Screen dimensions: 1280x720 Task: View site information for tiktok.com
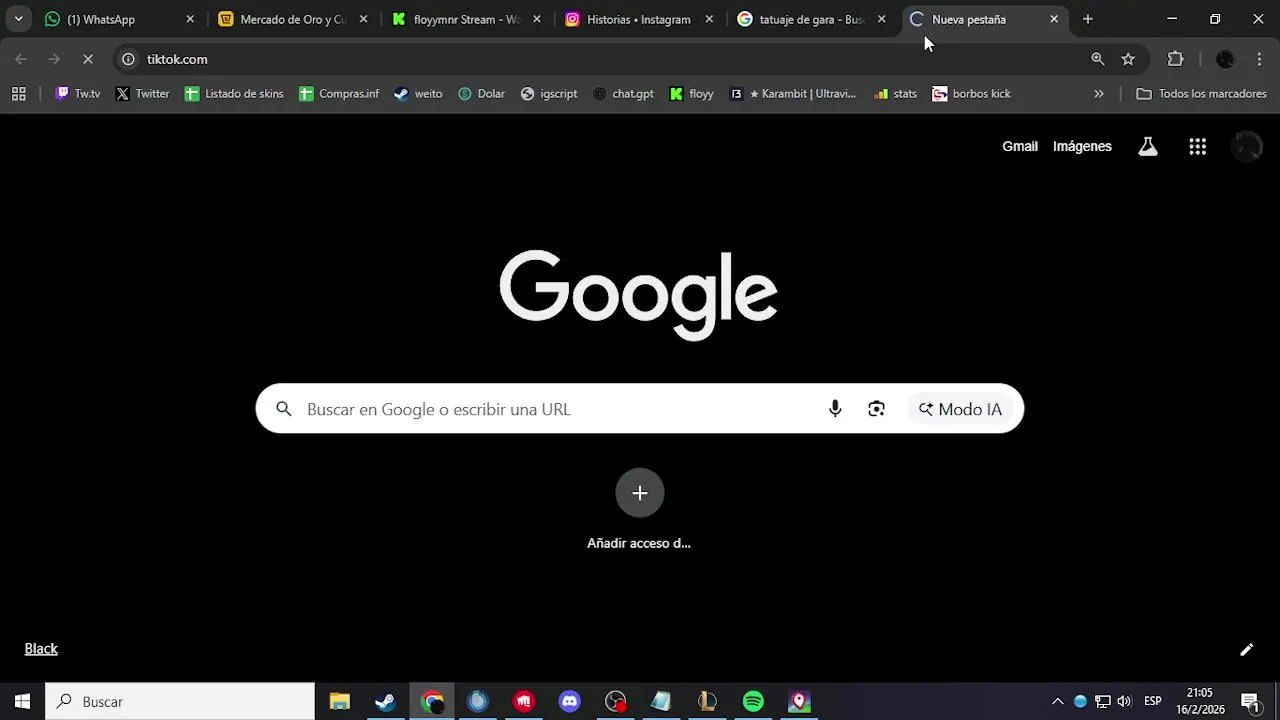pos(128,59)
